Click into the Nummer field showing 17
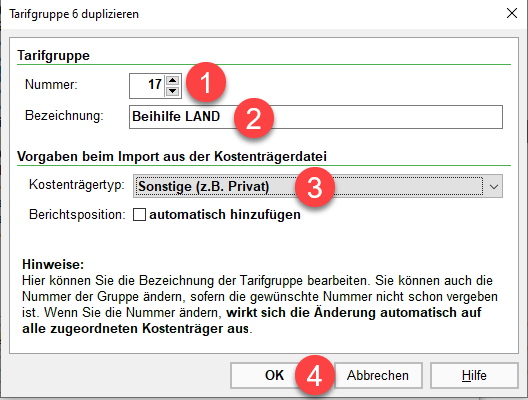528x400 pixels. tap(147, 86)
